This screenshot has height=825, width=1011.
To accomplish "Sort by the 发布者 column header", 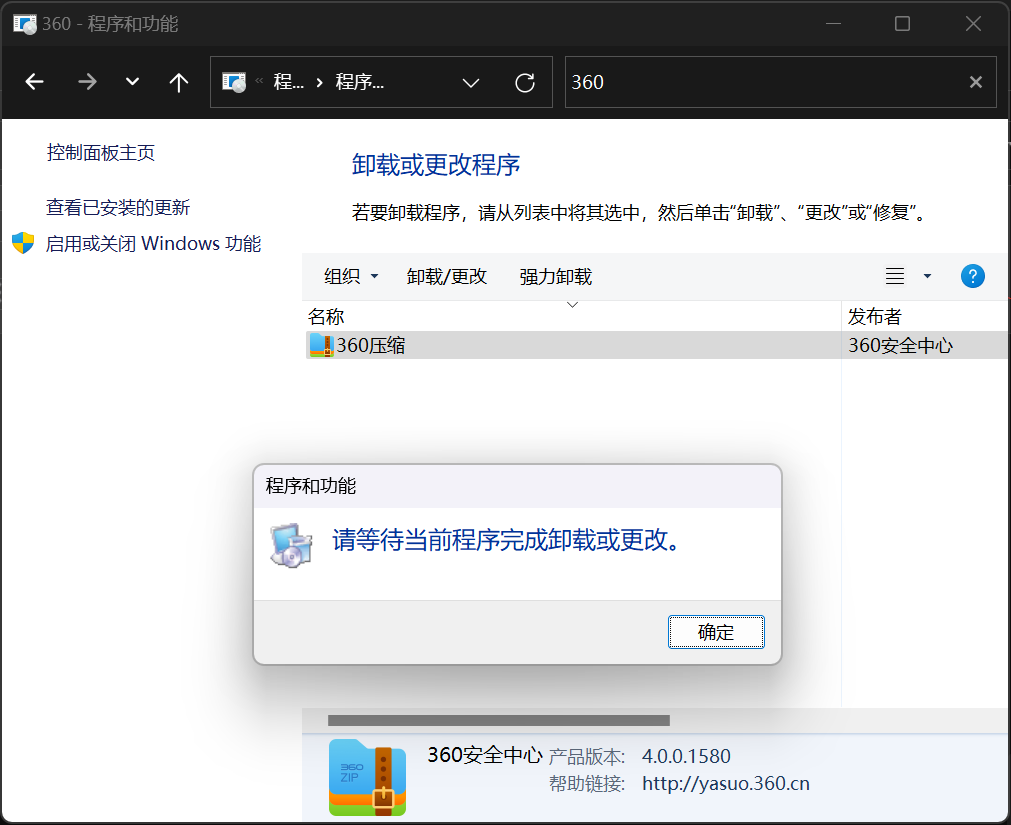I will (x=926, y=316).
